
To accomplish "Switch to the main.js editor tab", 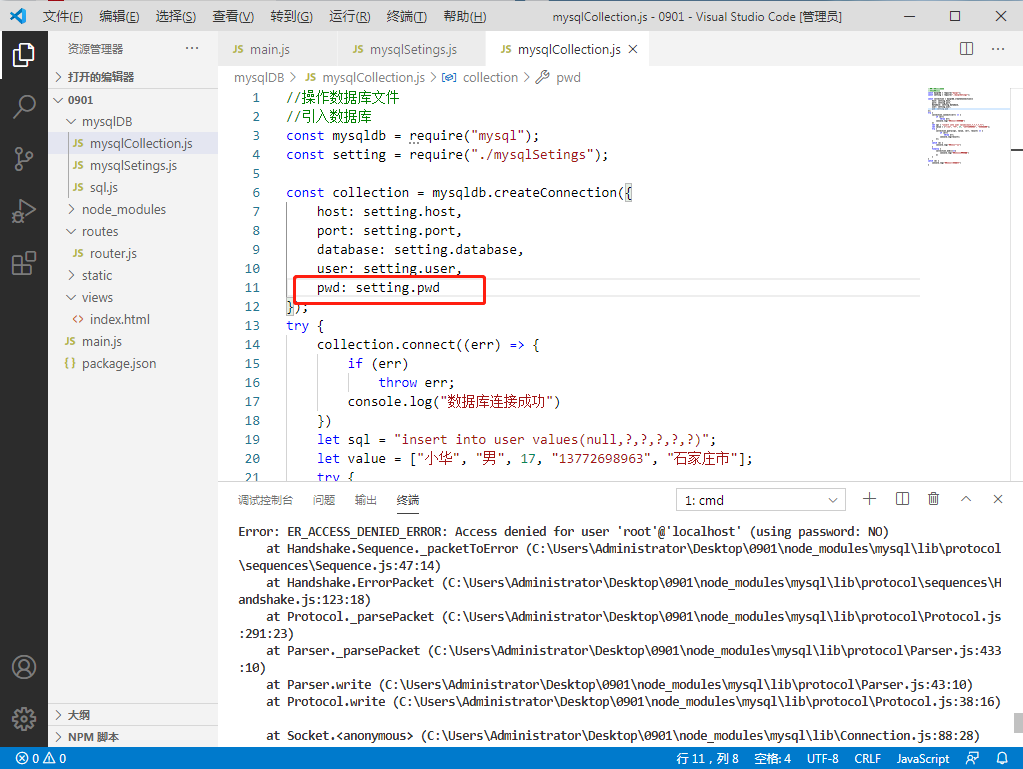I will (277, 50).
